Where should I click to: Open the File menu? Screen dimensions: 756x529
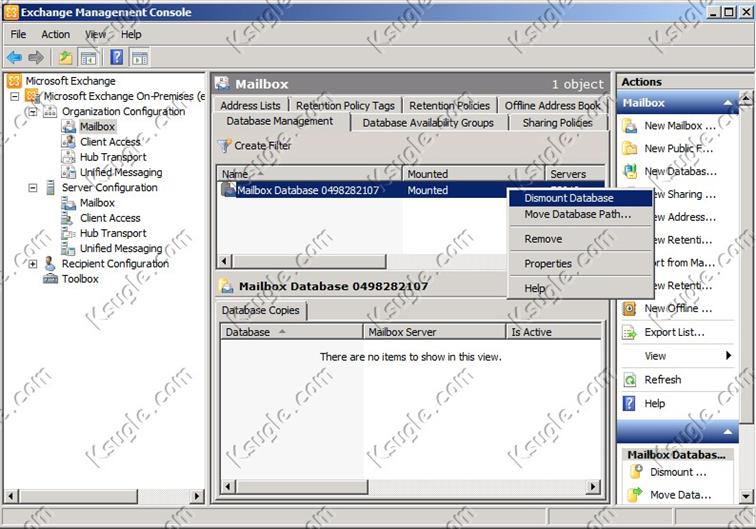18,34
